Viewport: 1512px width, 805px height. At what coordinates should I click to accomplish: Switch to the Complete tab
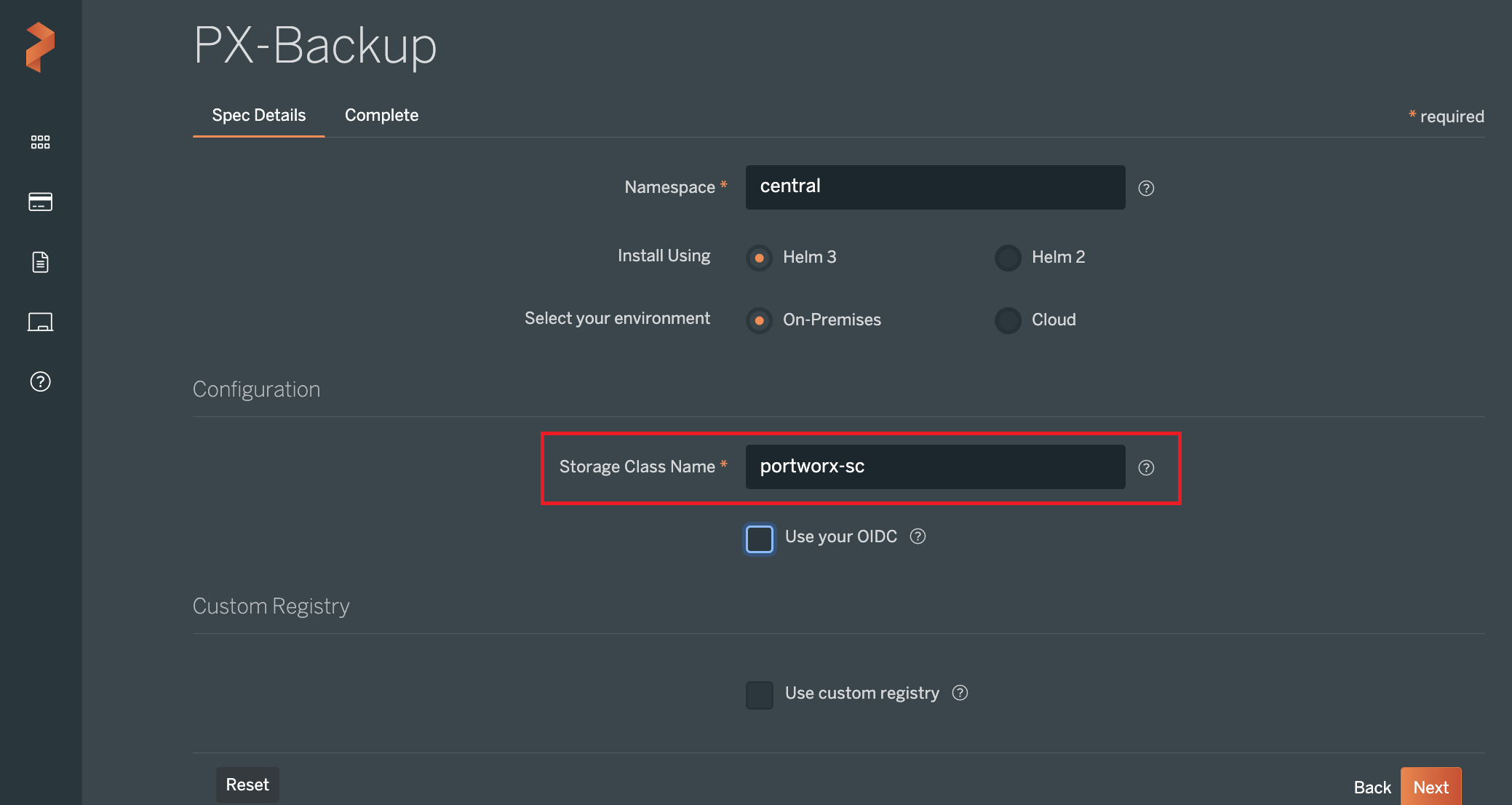tap(381, 115)
